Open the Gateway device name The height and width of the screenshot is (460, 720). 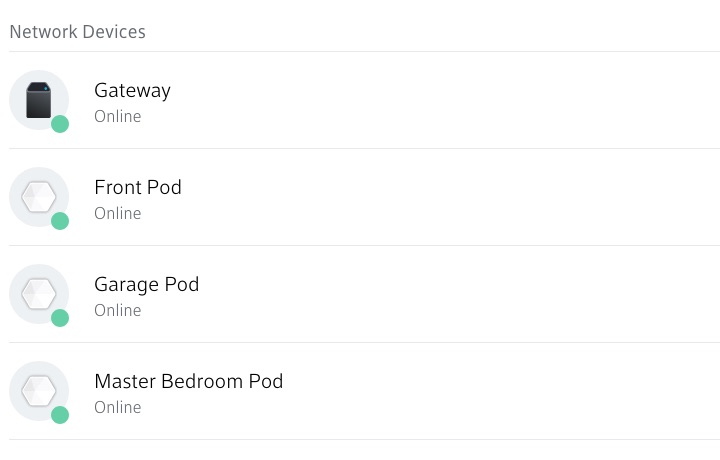[x=132, y=90]
